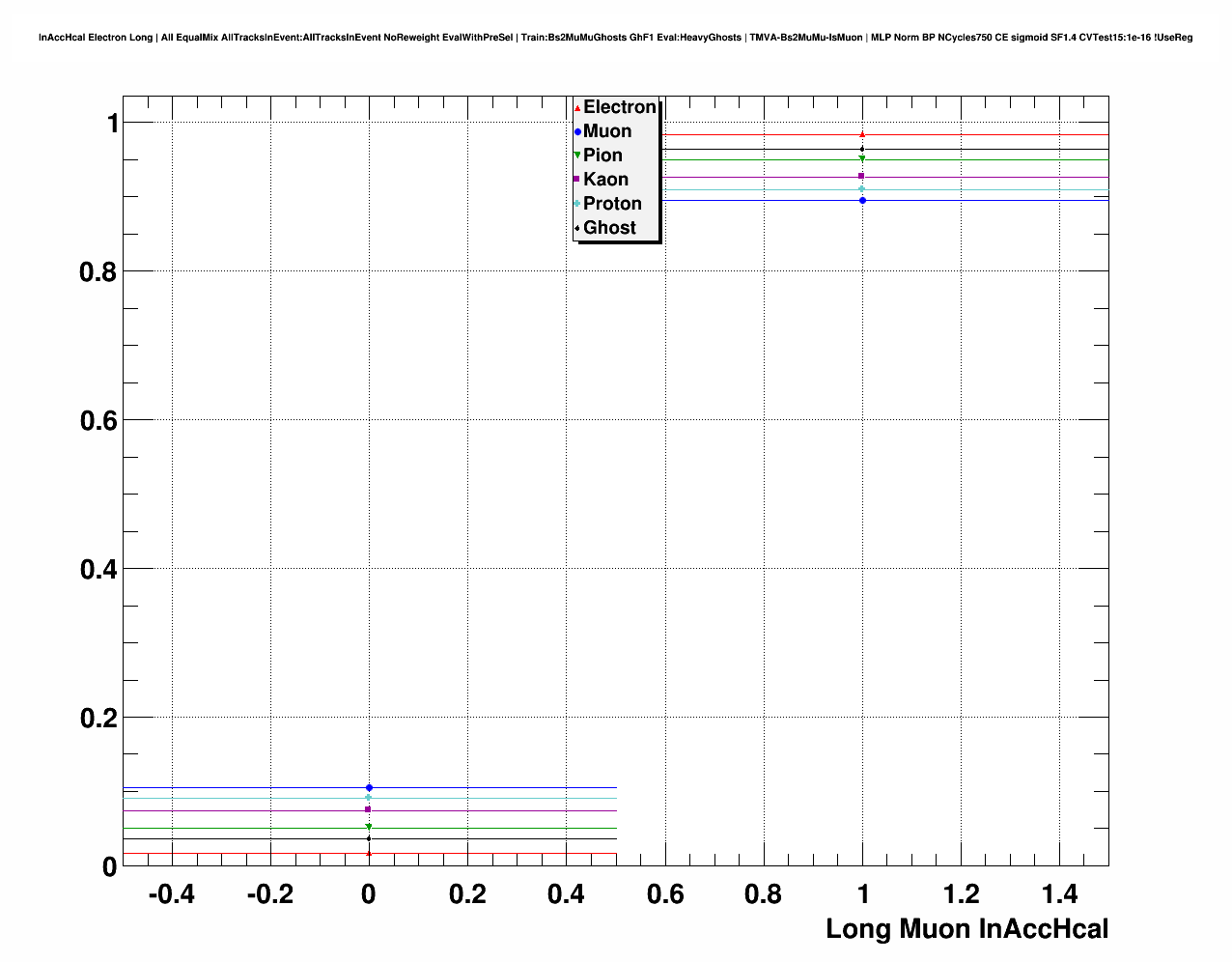Viewport: 1232px width, 962px height.
Task: Select the black Ghost data point at x=1
Action: pos(862,148)
